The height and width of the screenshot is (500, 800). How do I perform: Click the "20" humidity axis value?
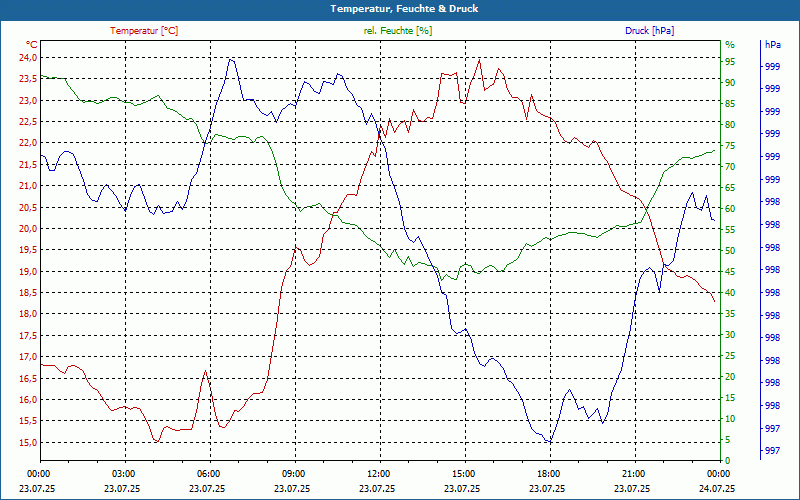coord(730,377)
